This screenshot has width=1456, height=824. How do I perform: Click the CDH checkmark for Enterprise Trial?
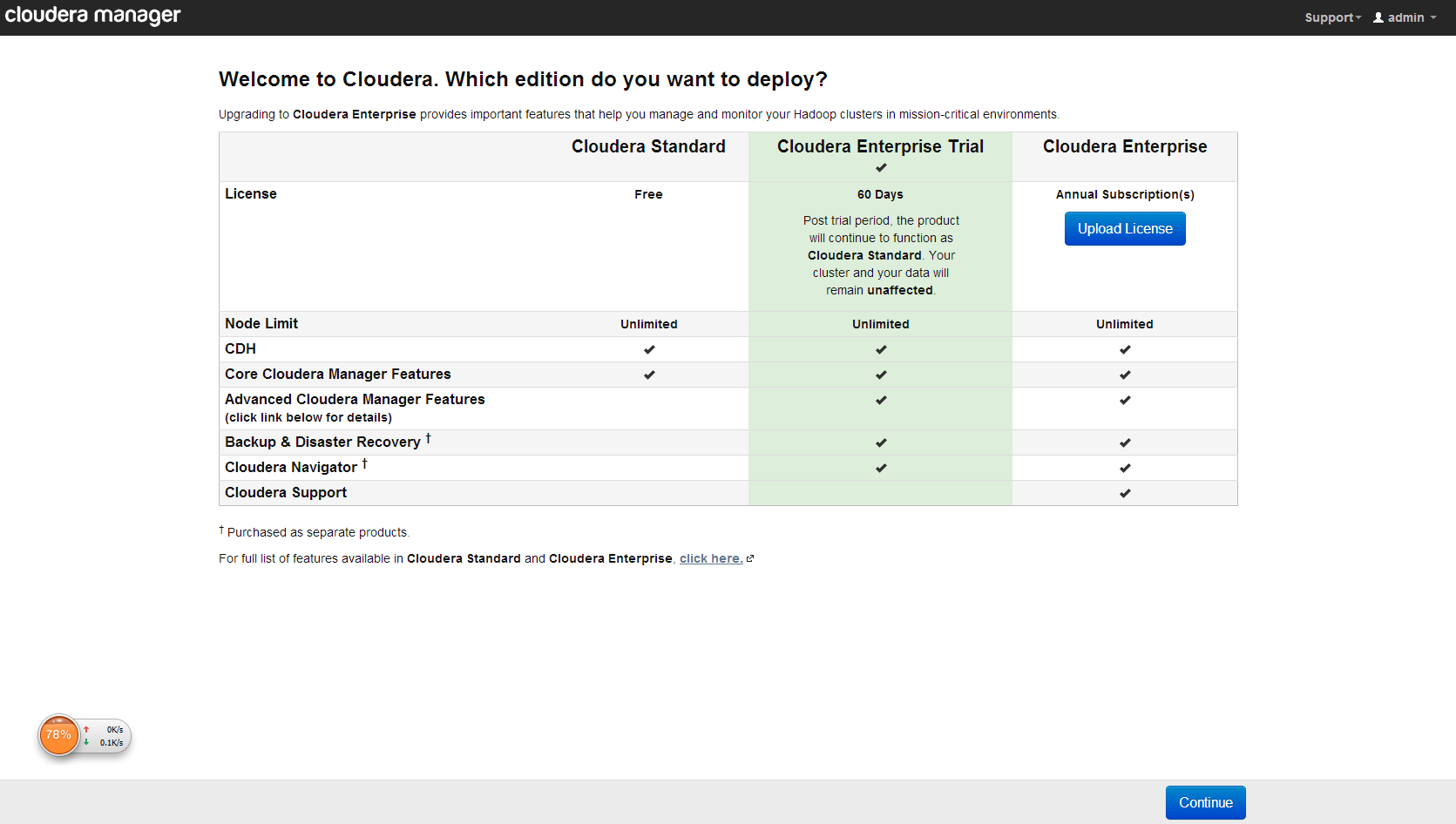881,349
